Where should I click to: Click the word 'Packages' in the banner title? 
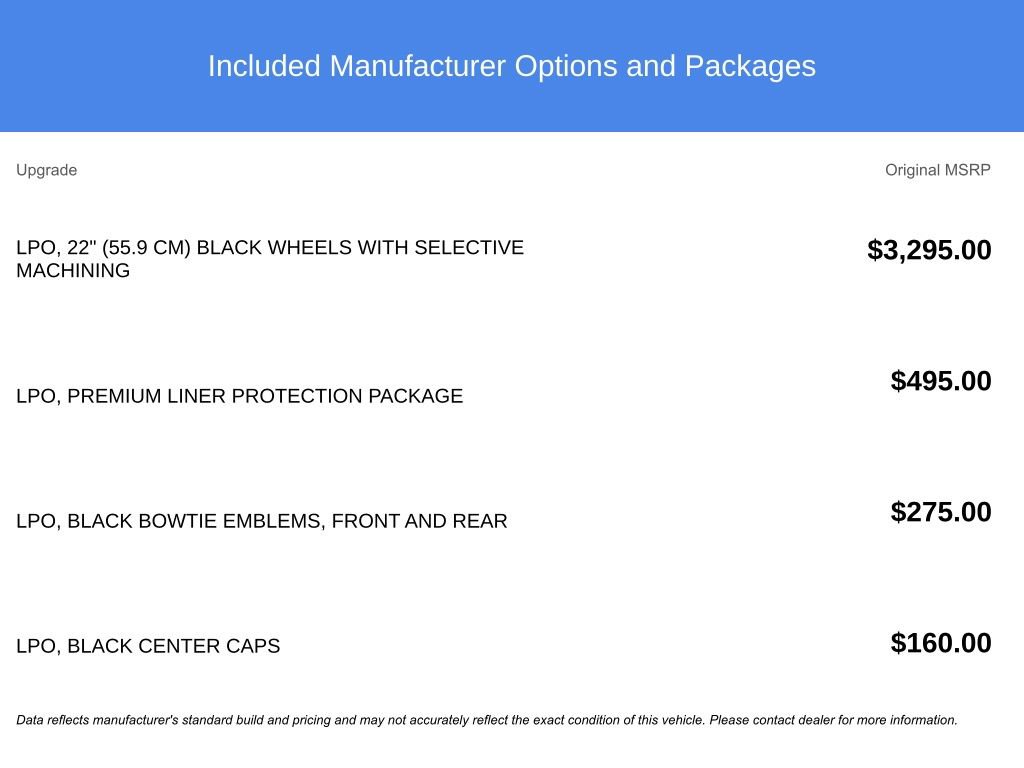(750, 66)
